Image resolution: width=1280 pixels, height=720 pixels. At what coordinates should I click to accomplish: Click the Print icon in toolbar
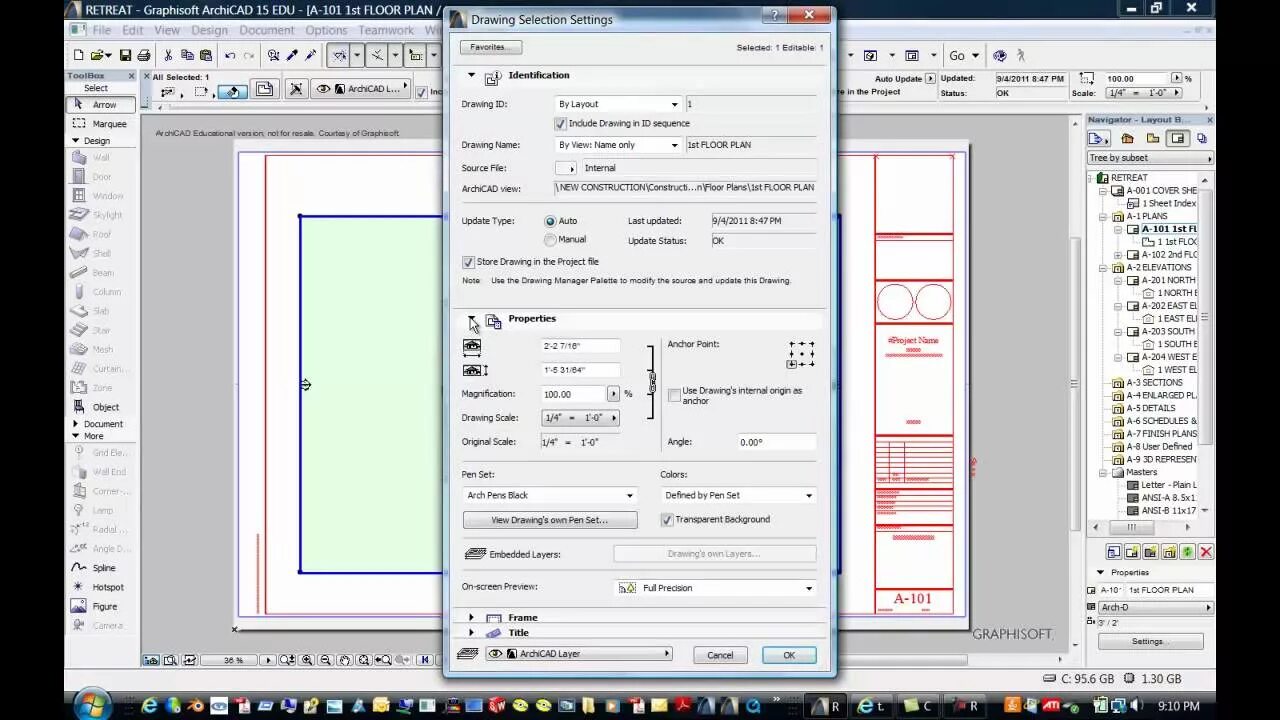click(143, 56)
